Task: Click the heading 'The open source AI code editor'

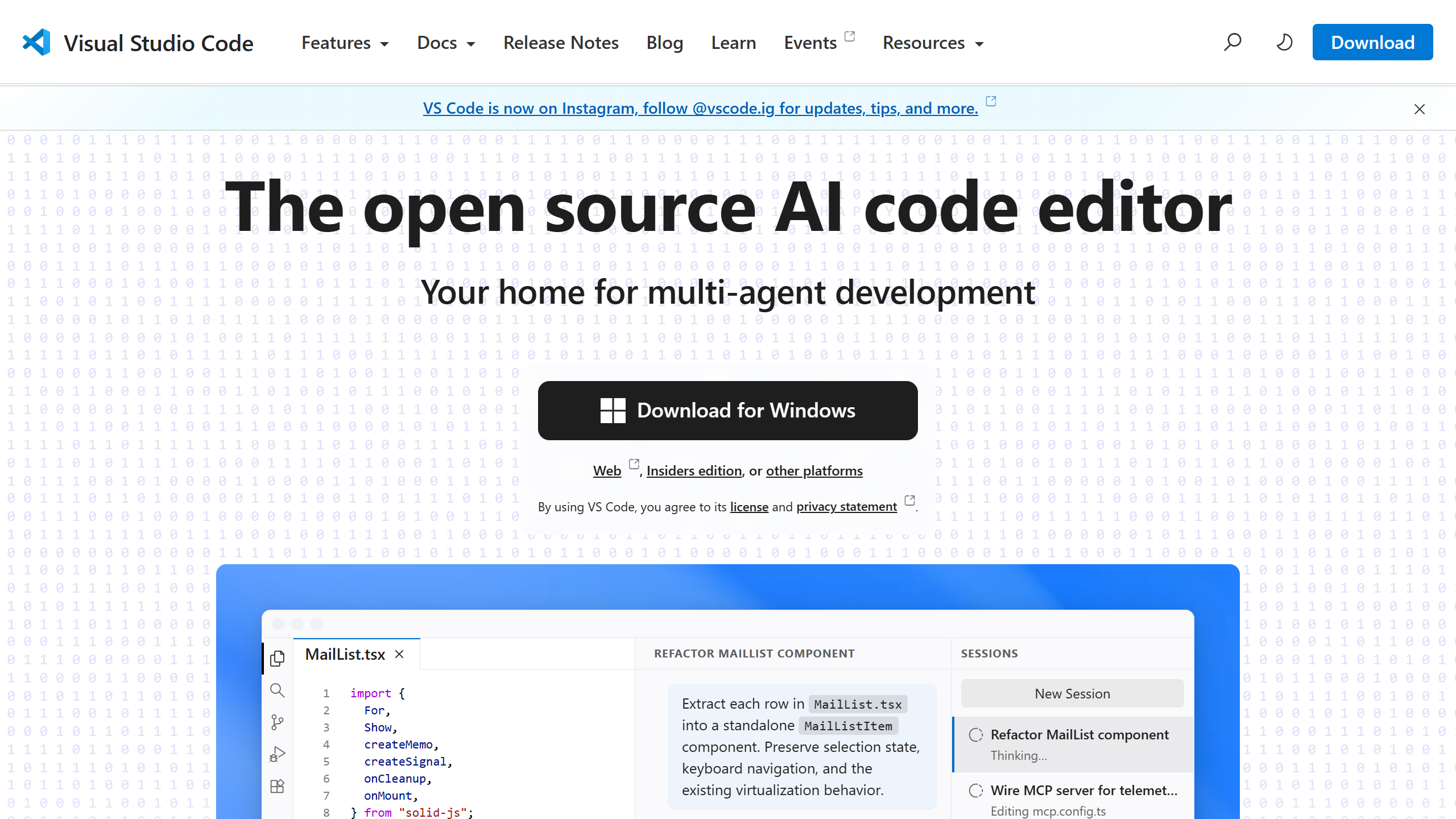Action: [x=728, y=208]
